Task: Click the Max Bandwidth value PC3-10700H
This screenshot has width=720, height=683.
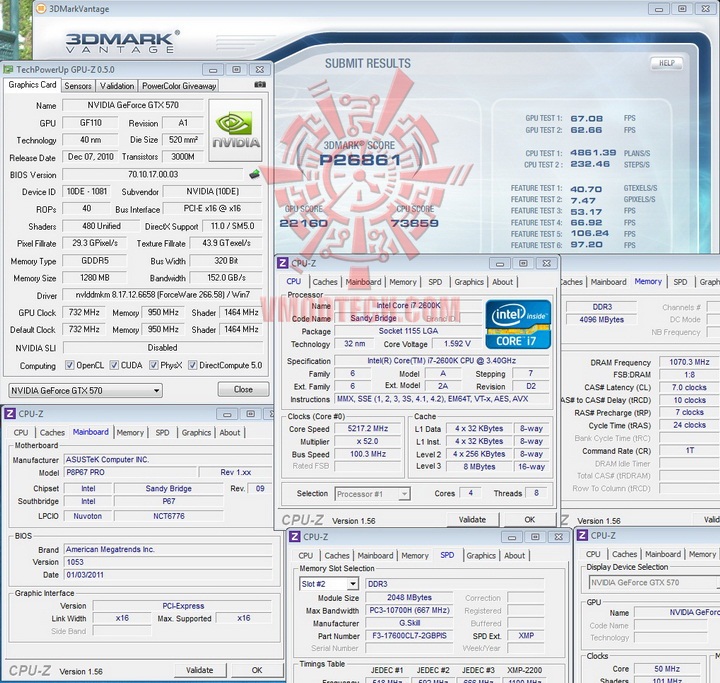Action: [x=409, y=610]
